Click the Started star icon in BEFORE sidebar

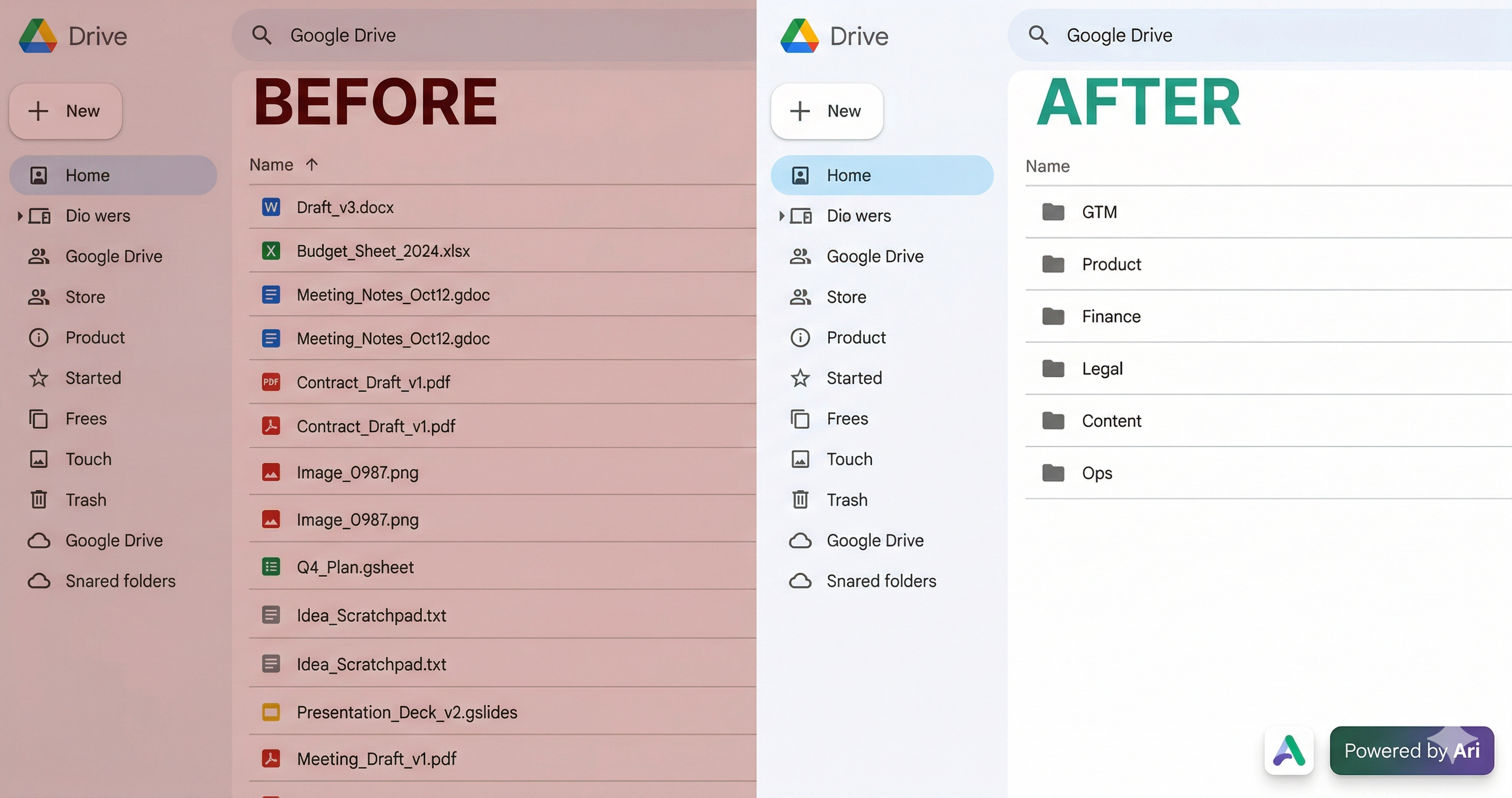(x=39, y=378)
